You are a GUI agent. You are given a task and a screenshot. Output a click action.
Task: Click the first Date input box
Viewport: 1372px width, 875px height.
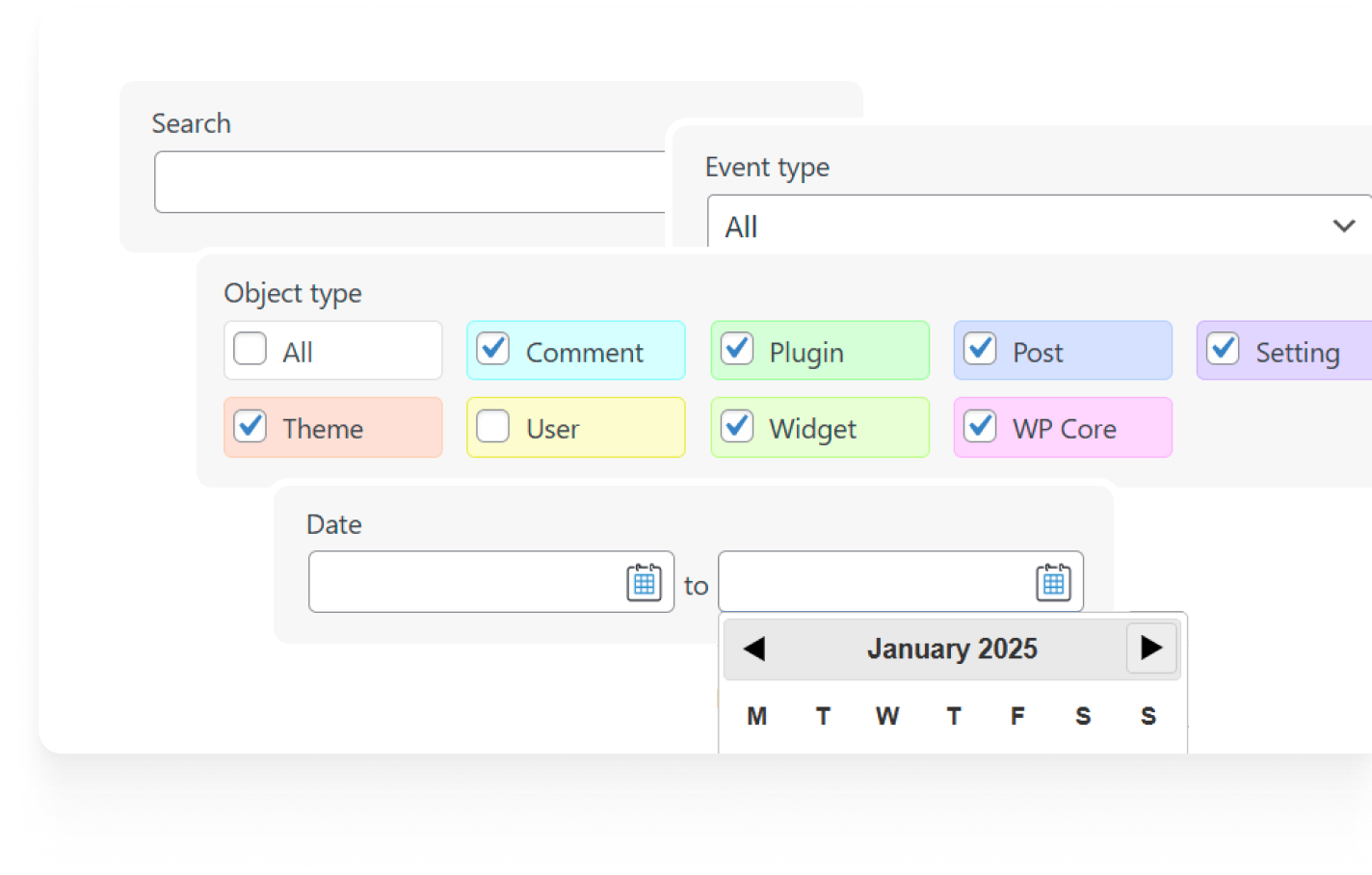[462, 581]
